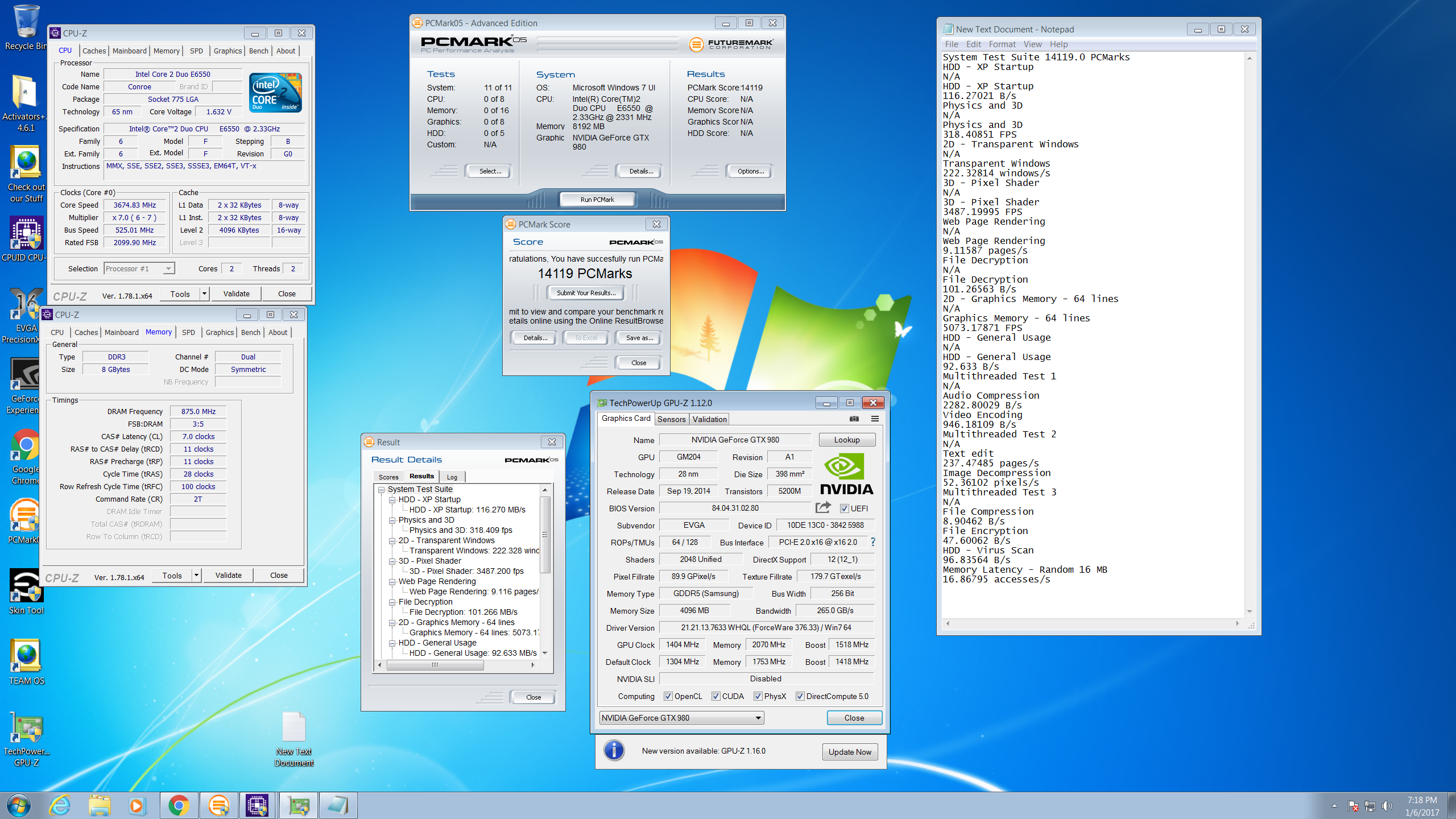
Task: Open the TechPowerUp GPU-Z desktop shortcut
Action: click(26, 739)
